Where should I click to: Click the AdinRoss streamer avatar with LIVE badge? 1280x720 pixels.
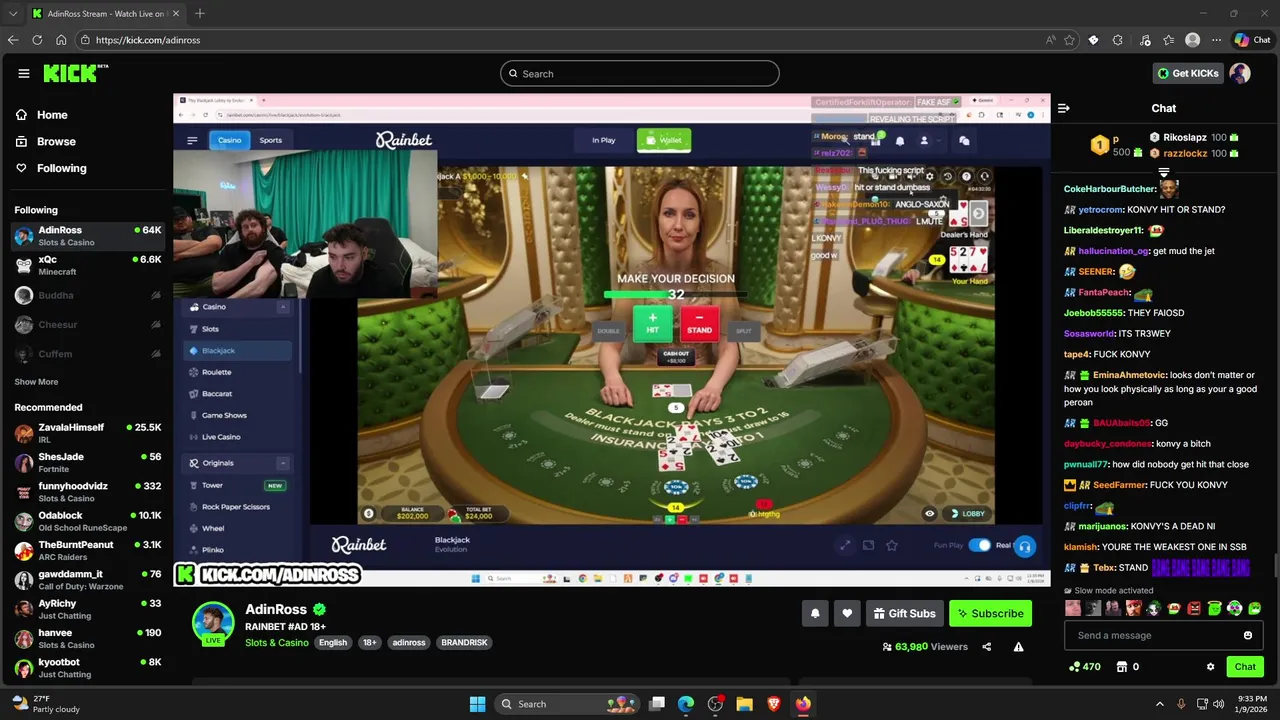tap(213, 624)
